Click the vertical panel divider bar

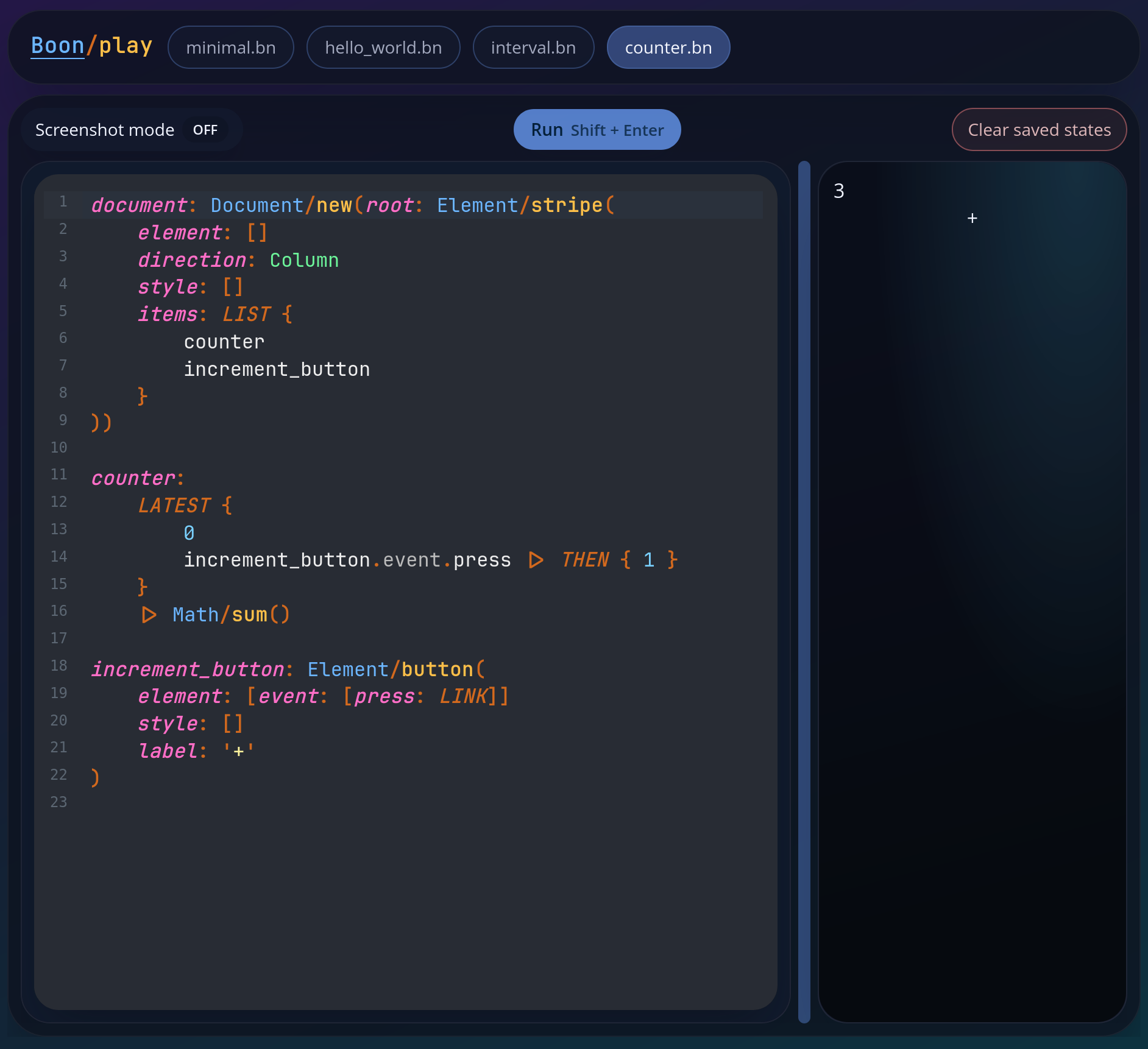click(x=804, y=591)
